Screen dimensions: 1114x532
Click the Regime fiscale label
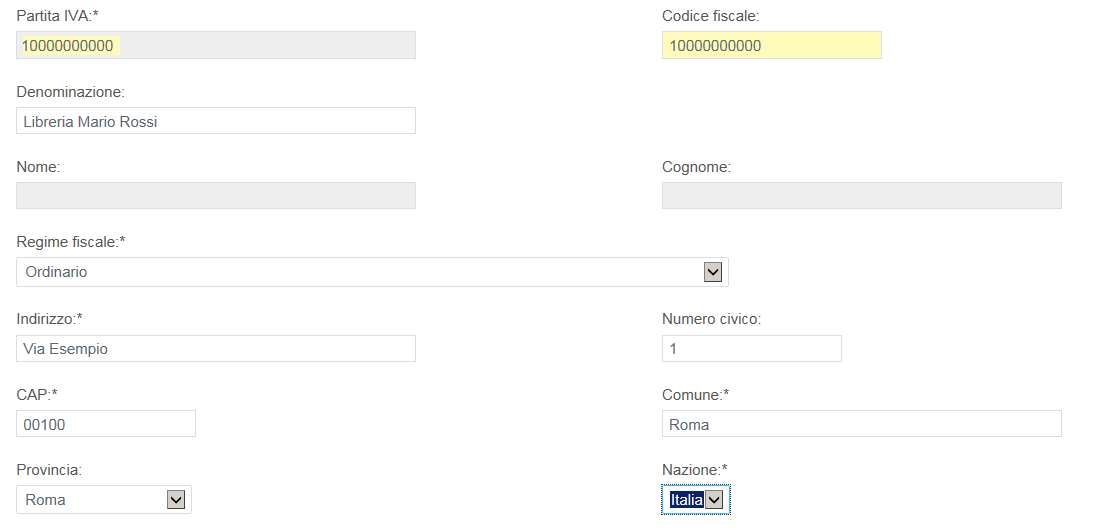pyautogui.click(x=70, y=242)
